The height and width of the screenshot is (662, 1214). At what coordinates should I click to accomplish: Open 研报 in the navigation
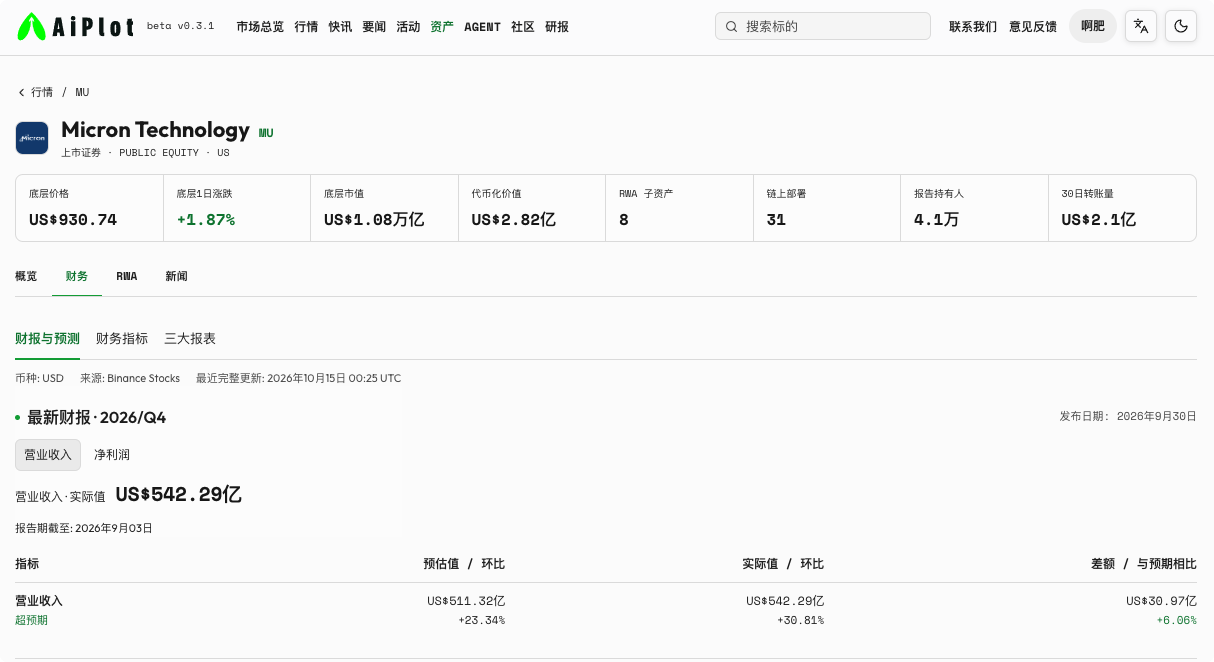pos(557,27)
